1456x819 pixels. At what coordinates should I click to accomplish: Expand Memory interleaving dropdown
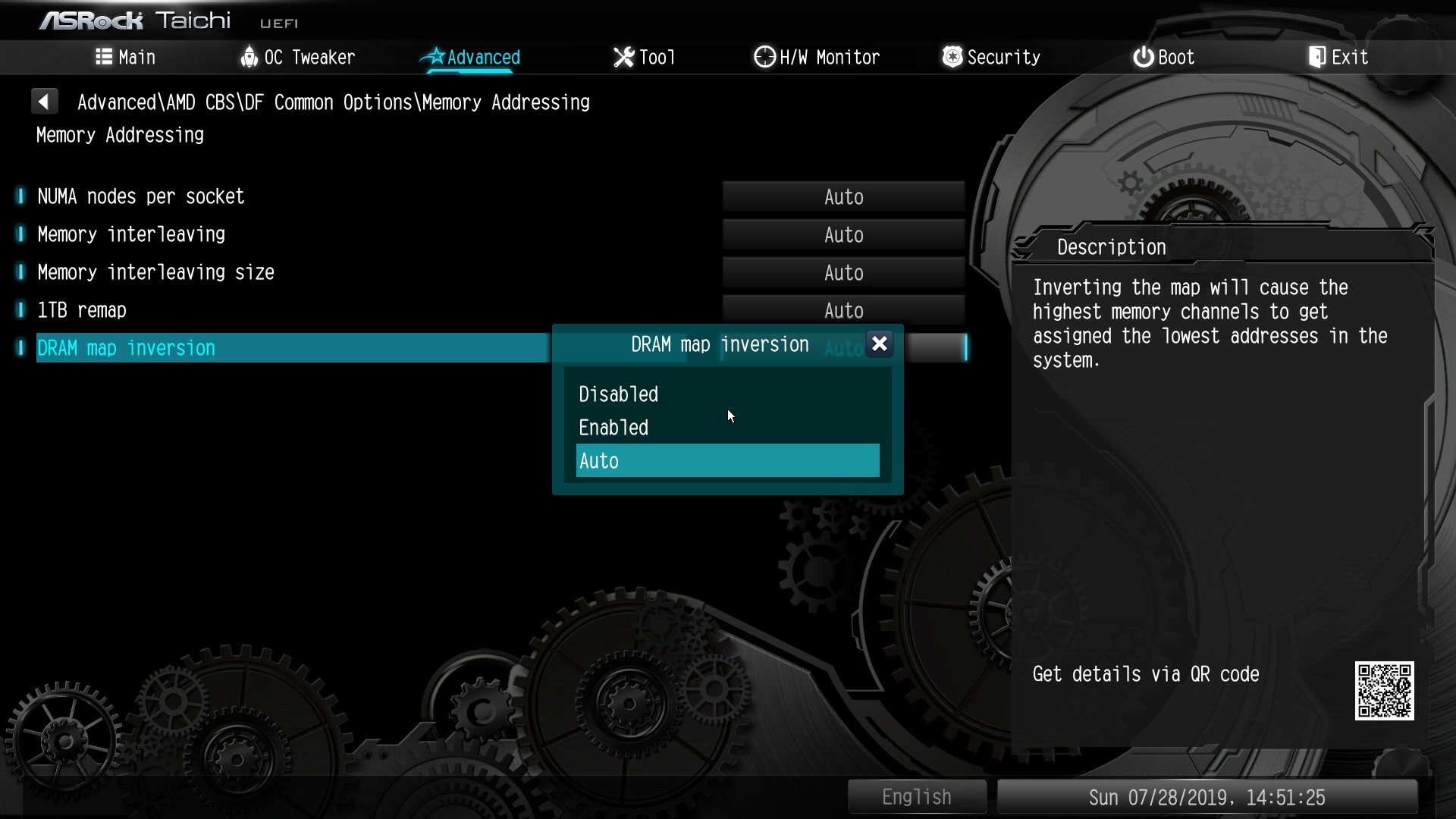pos(843,234)
